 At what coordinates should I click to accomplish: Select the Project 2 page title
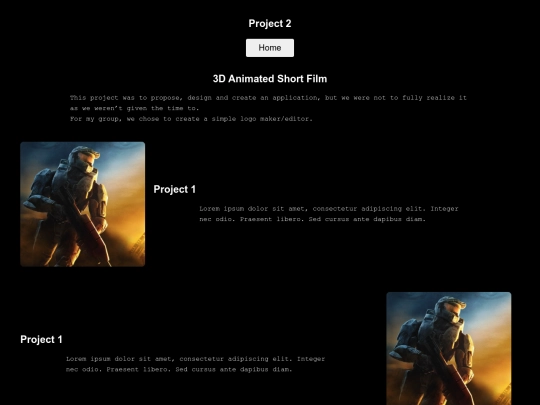click(x=270, y=23)
